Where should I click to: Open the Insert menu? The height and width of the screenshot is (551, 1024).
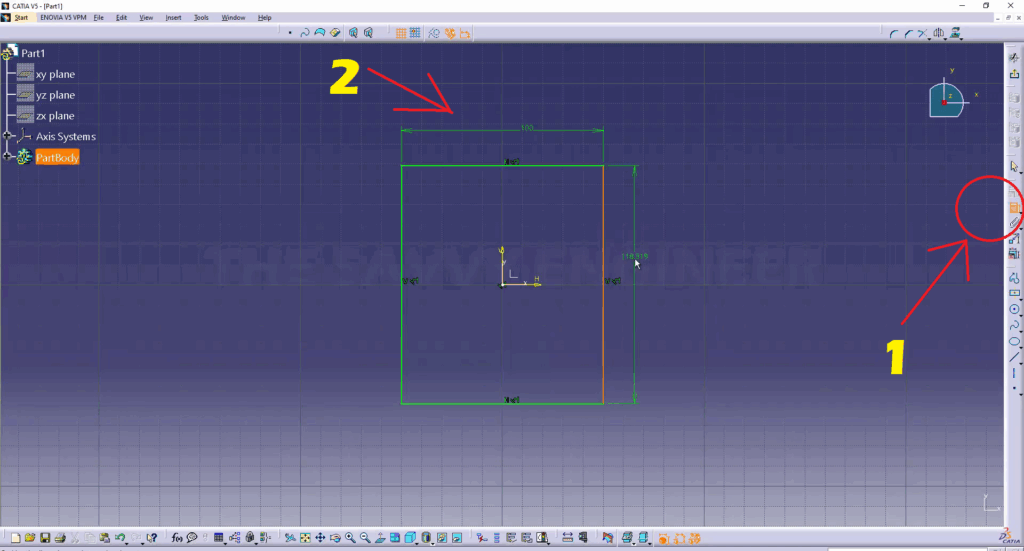coord(174,18)
